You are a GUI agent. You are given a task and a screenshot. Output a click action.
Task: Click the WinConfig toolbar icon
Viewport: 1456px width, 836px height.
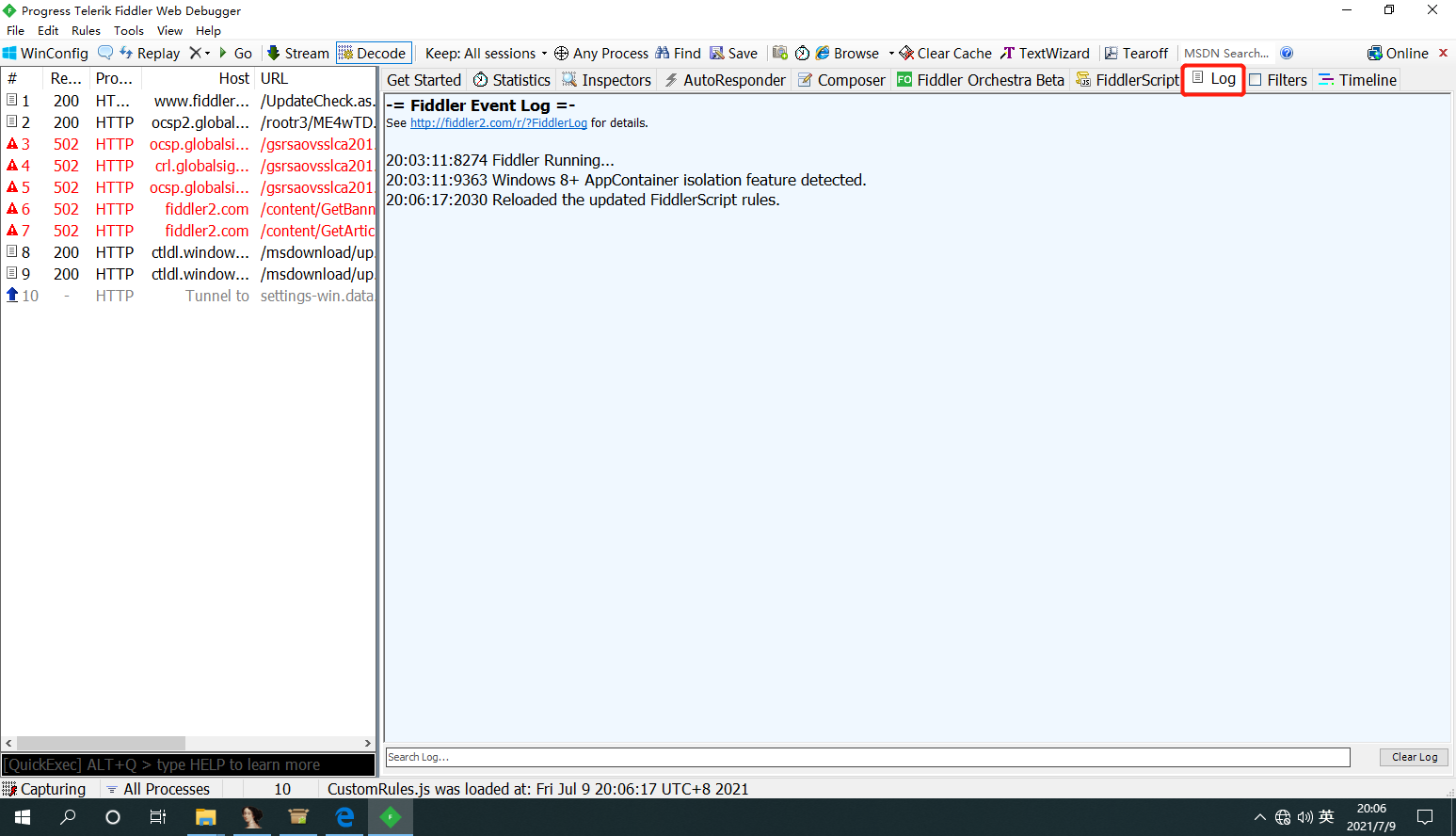pos(9,54)
